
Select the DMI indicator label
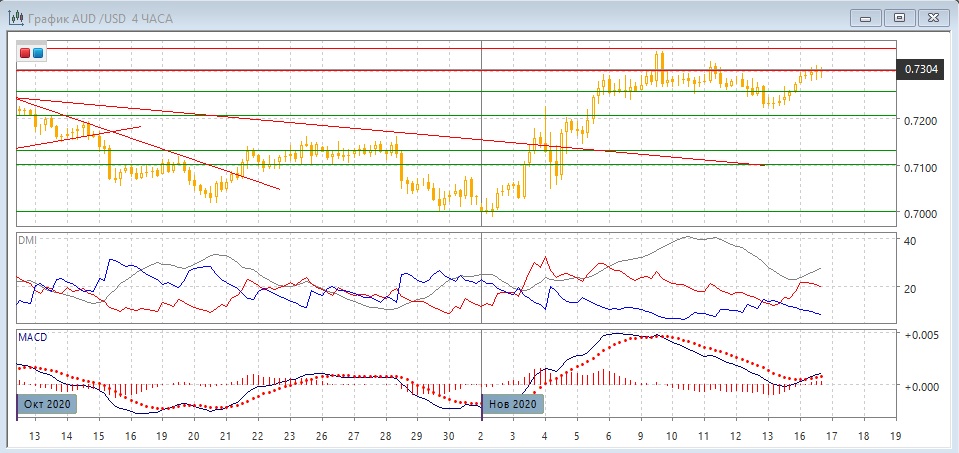pos(28,240)
